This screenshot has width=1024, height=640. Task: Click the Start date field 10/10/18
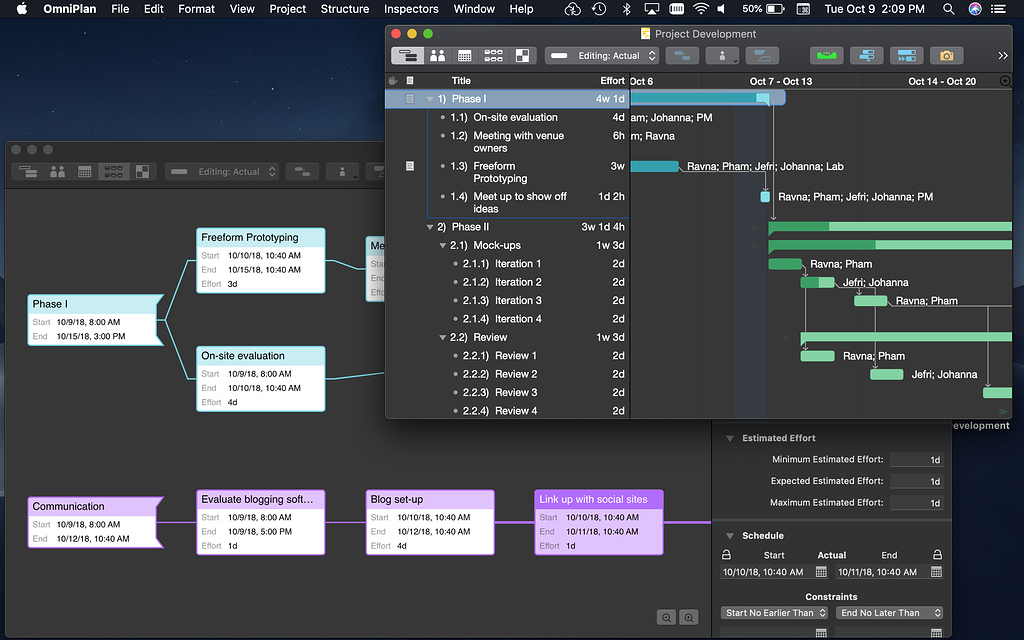click(767, 572)
